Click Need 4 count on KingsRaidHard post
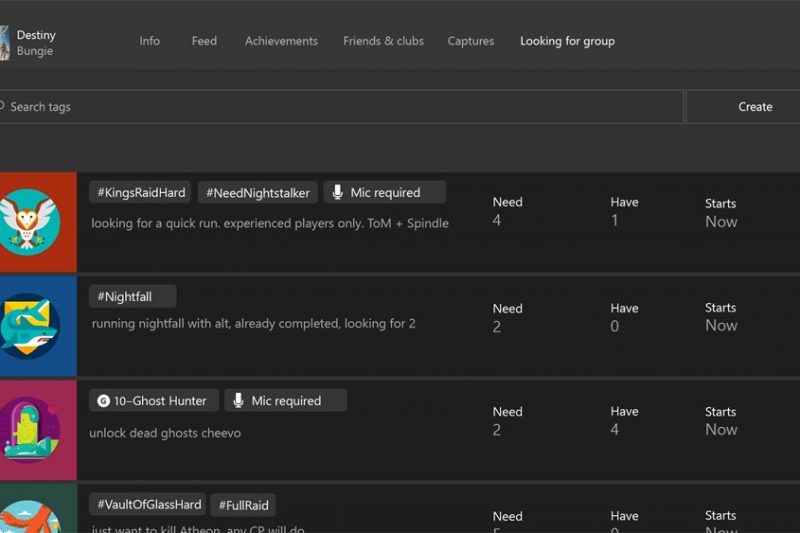800x533 pixels. [x=507, y=211]
